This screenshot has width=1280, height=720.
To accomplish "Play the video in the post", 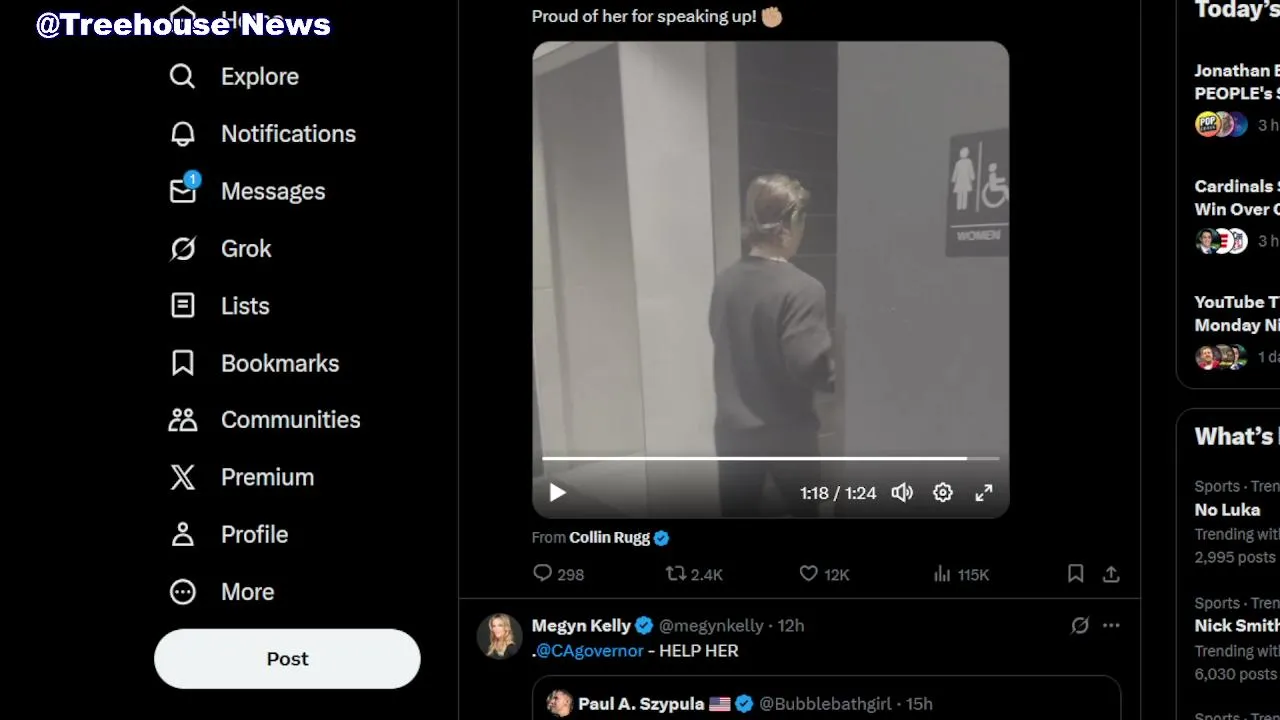I will [557, 492].
